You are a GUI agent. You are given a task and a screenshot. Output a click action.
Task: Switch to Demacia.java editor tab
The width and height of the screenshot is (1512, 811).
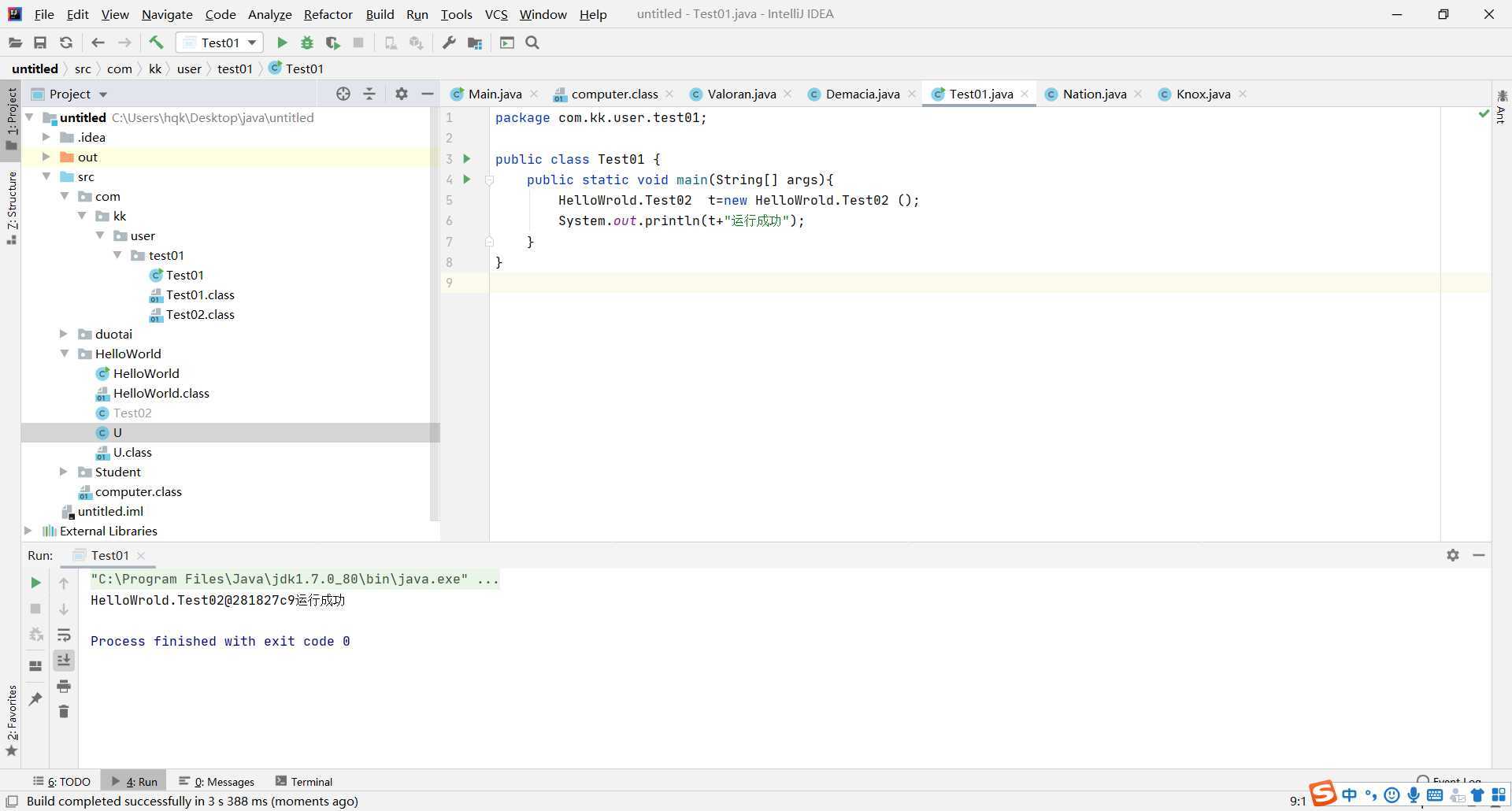tap(862, 94)
